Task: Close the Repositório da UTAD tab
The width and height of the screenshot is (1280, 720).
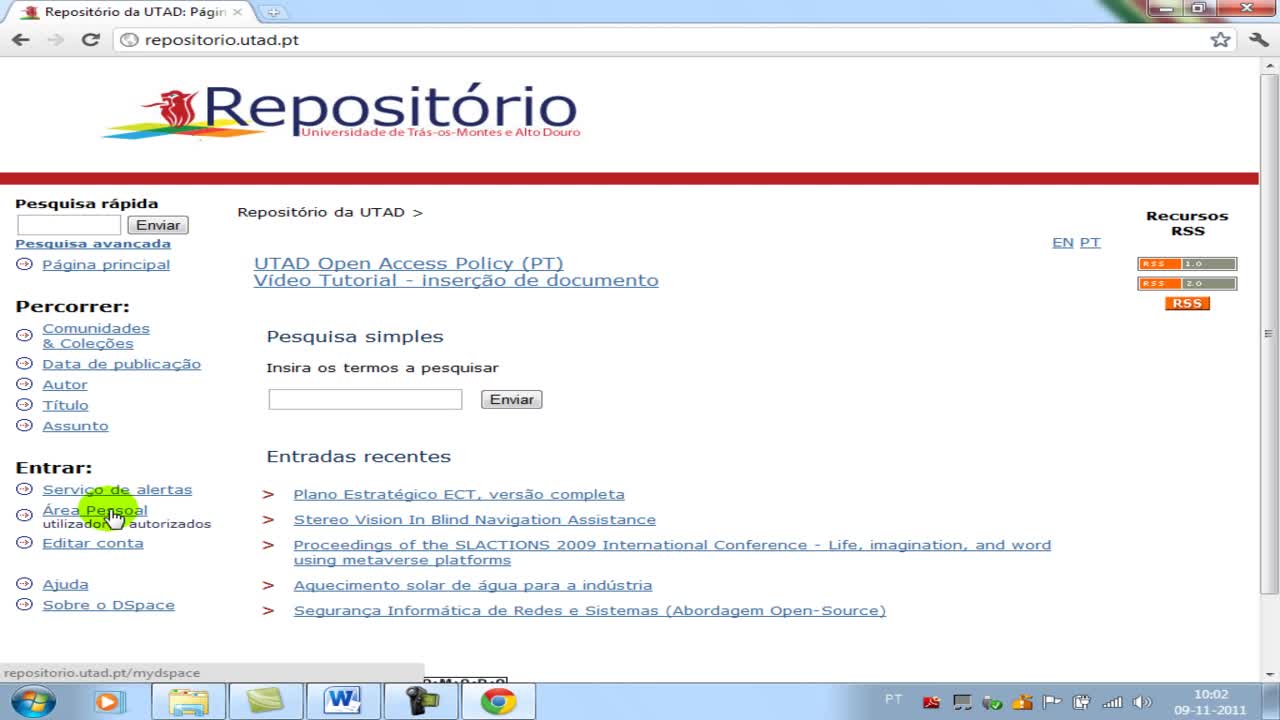Action: pyautogui.click(x=237, y=12)
